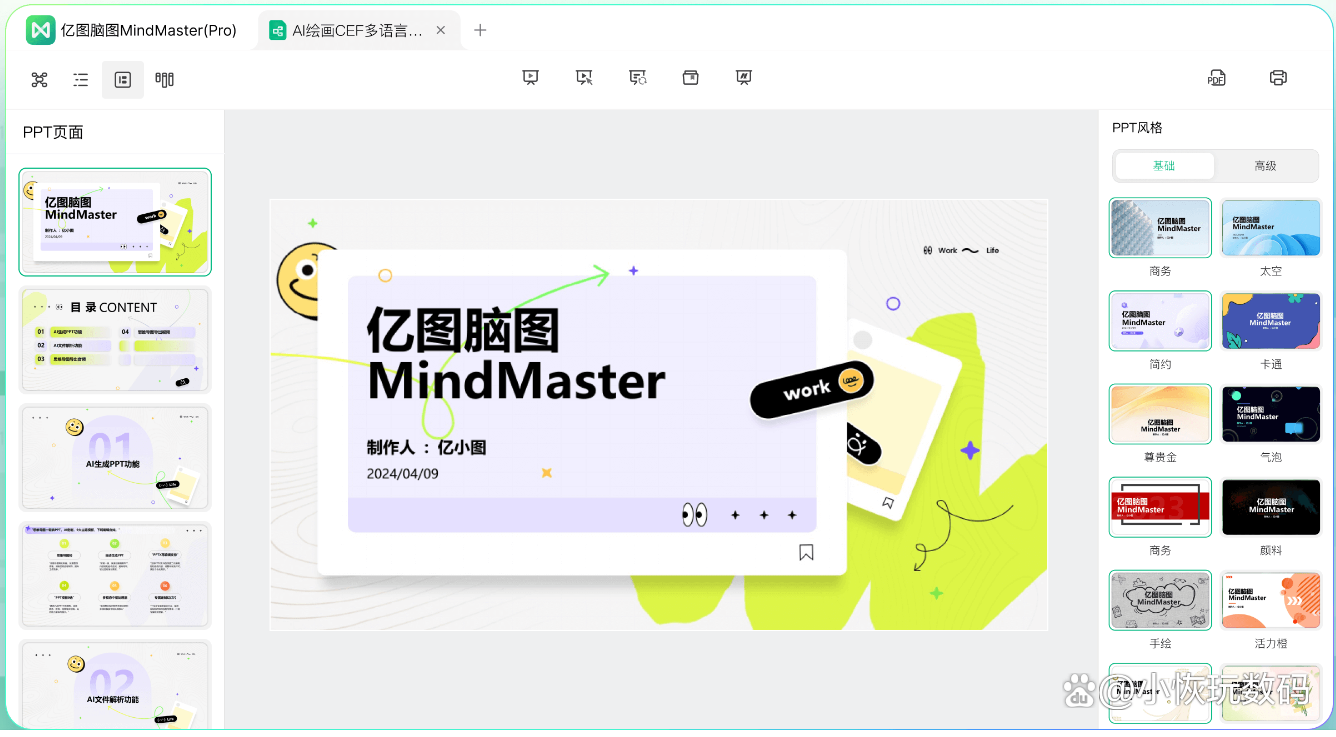The width and height of the screenshot is (1336, 737).
Task: Select the 目录 CONTENT slide thumbnail
Action: [114, 339]
